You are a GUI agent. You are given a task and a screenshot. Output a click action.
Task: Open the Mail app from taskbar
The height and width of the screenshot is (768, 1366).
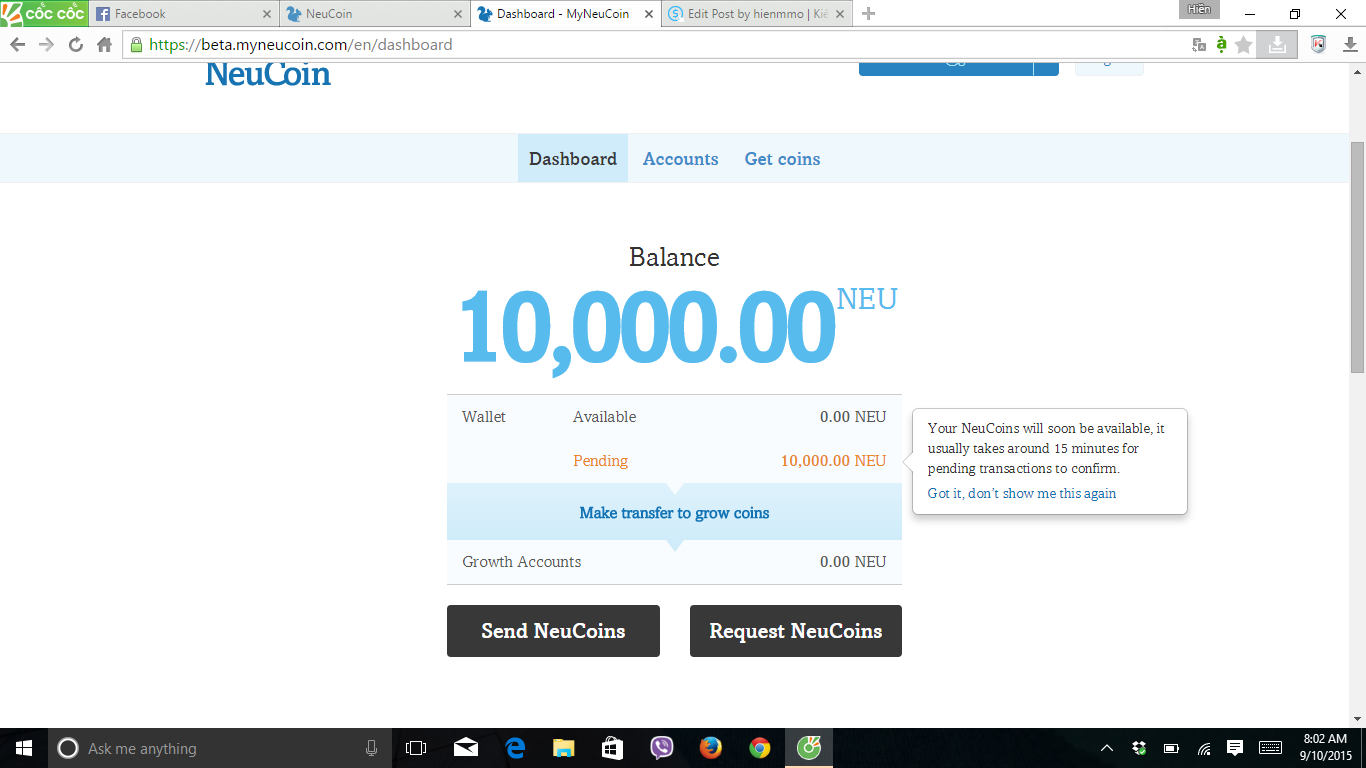coord(465,748)
